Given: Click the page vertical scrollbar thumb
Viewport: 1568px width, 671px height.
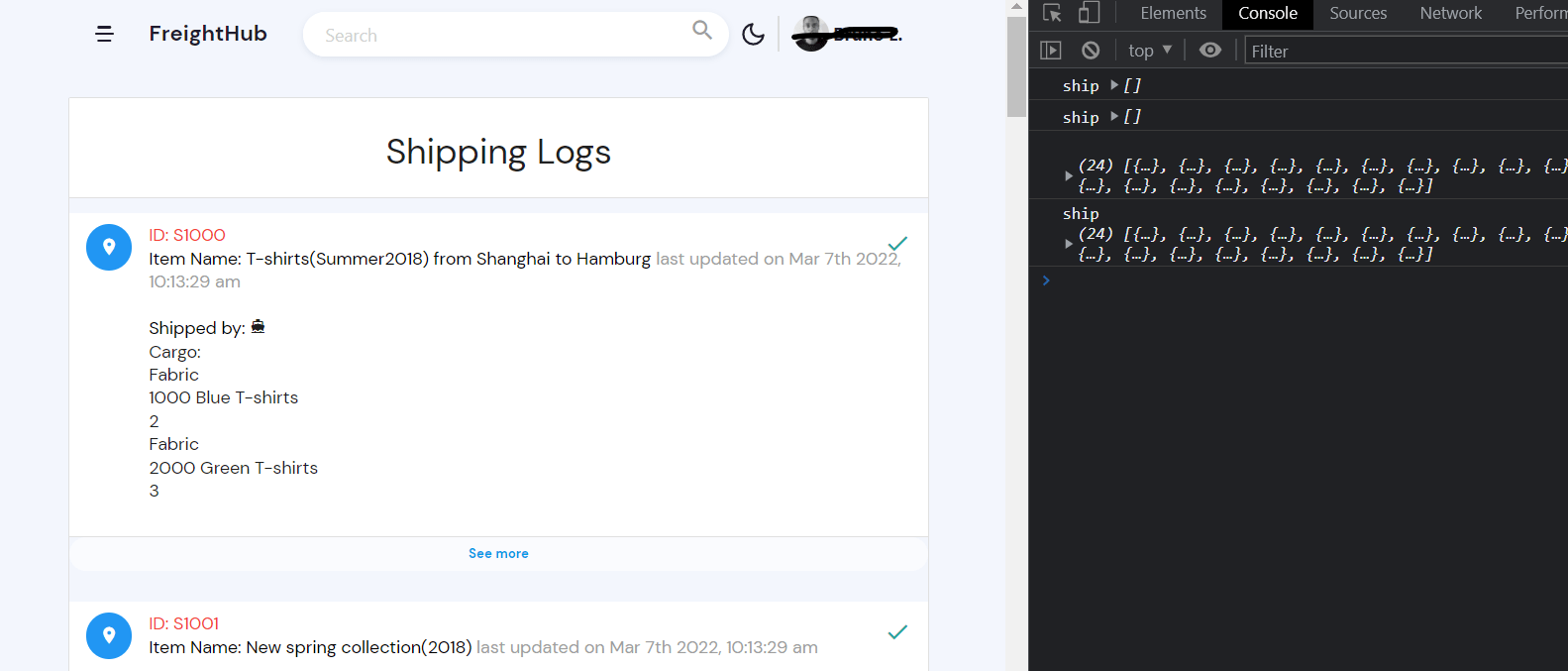Looking at the screenshot, I should pyautogui.click(x=1016, y=67).
